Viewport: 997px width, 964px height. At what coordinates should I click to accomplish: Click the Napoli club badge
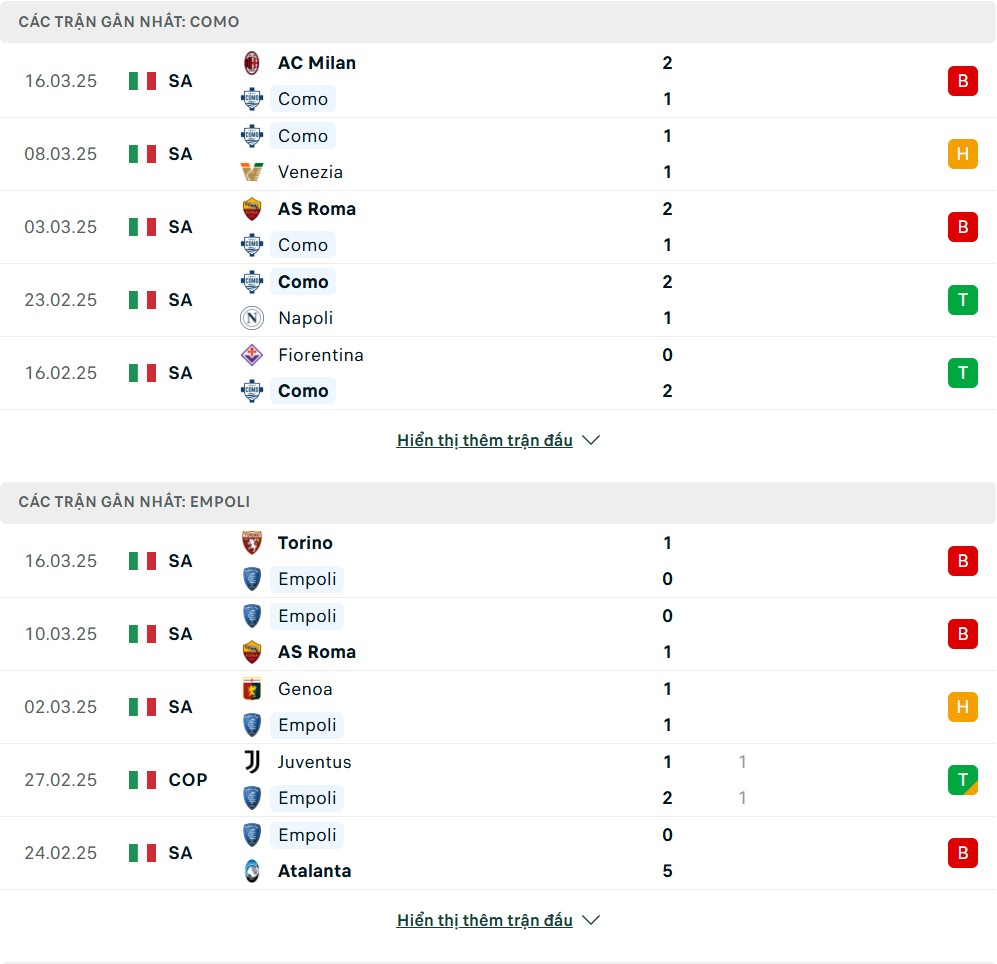252,318
